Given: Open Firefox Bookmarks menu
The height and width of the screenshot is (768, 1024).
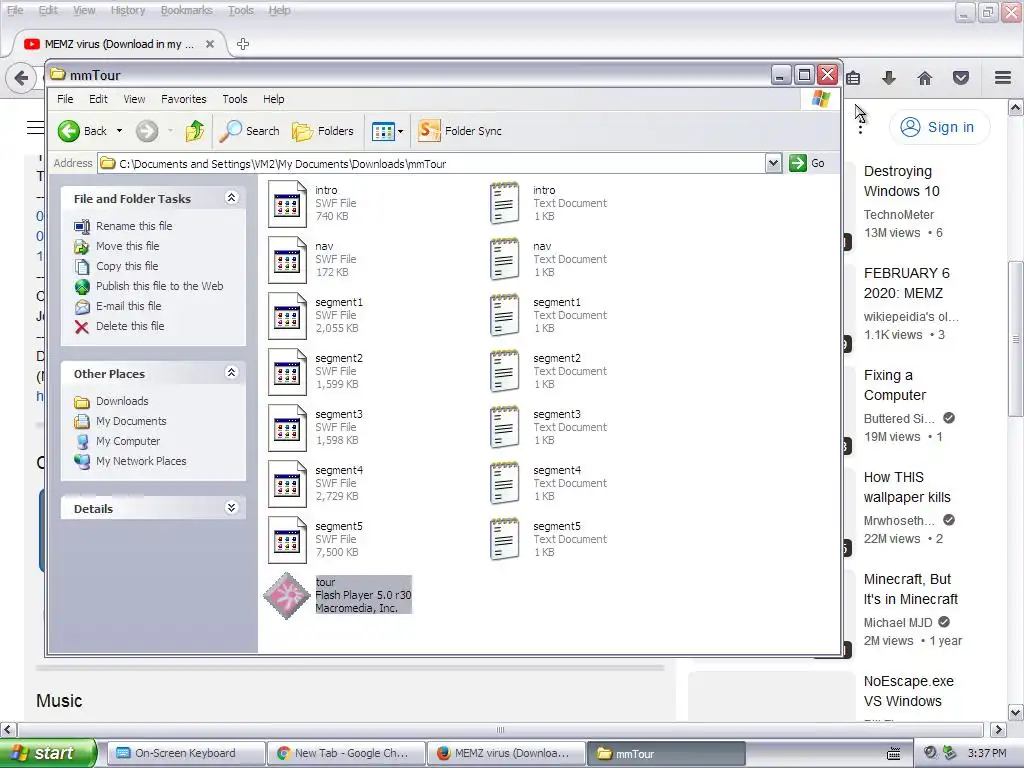Looking at the screenshot, I should tap(187, 10).
